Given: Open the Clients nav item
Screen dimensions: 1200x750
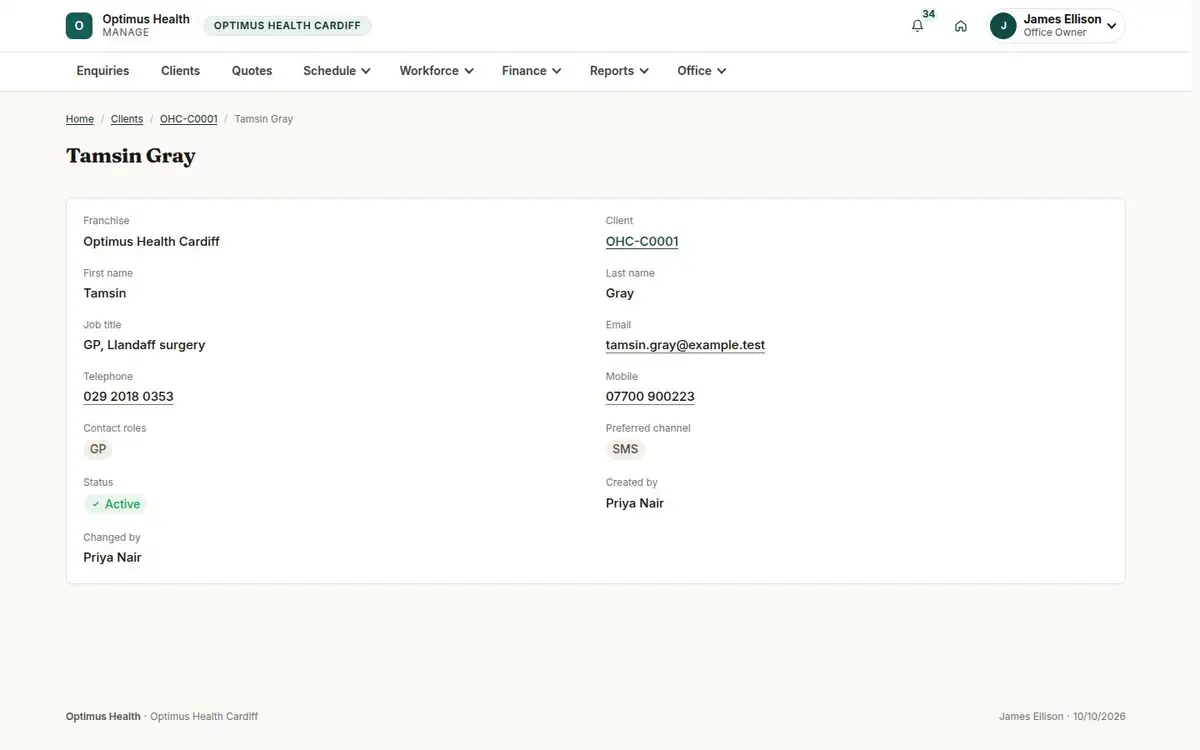Looking at the screenshot, I should (181, 71).
